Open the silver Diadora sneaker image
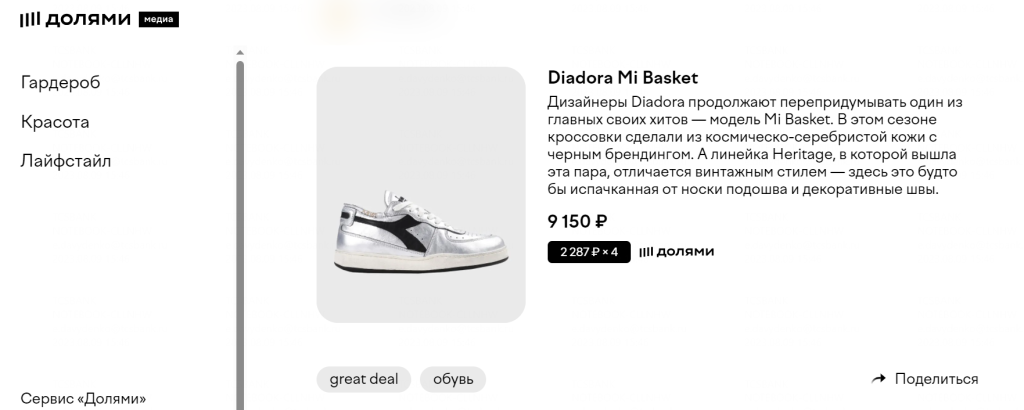 (421, 195)
